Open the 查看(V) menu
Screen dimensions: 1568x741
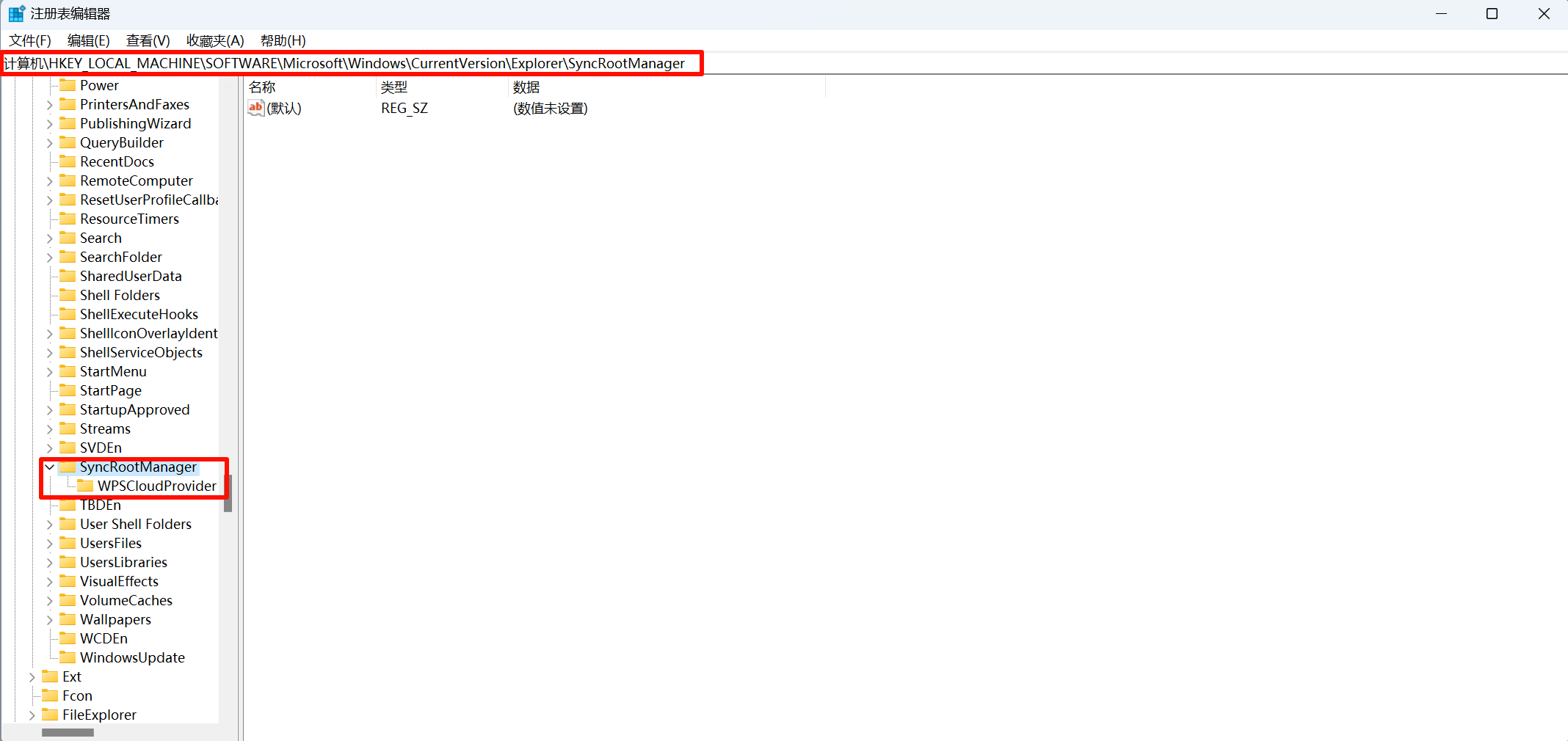coord(148,40)
